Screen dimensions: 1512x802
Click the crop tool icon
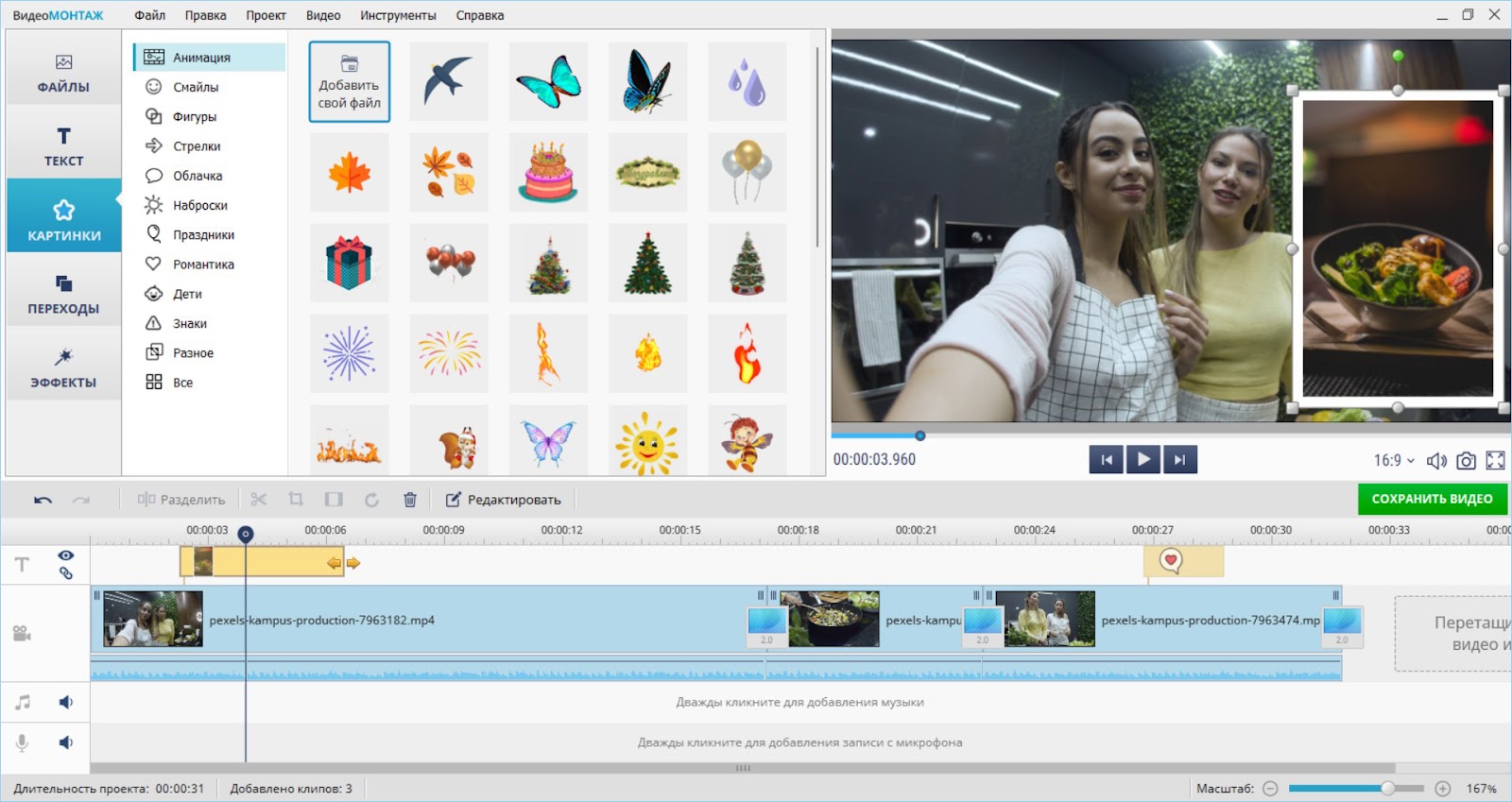[296, 500]
